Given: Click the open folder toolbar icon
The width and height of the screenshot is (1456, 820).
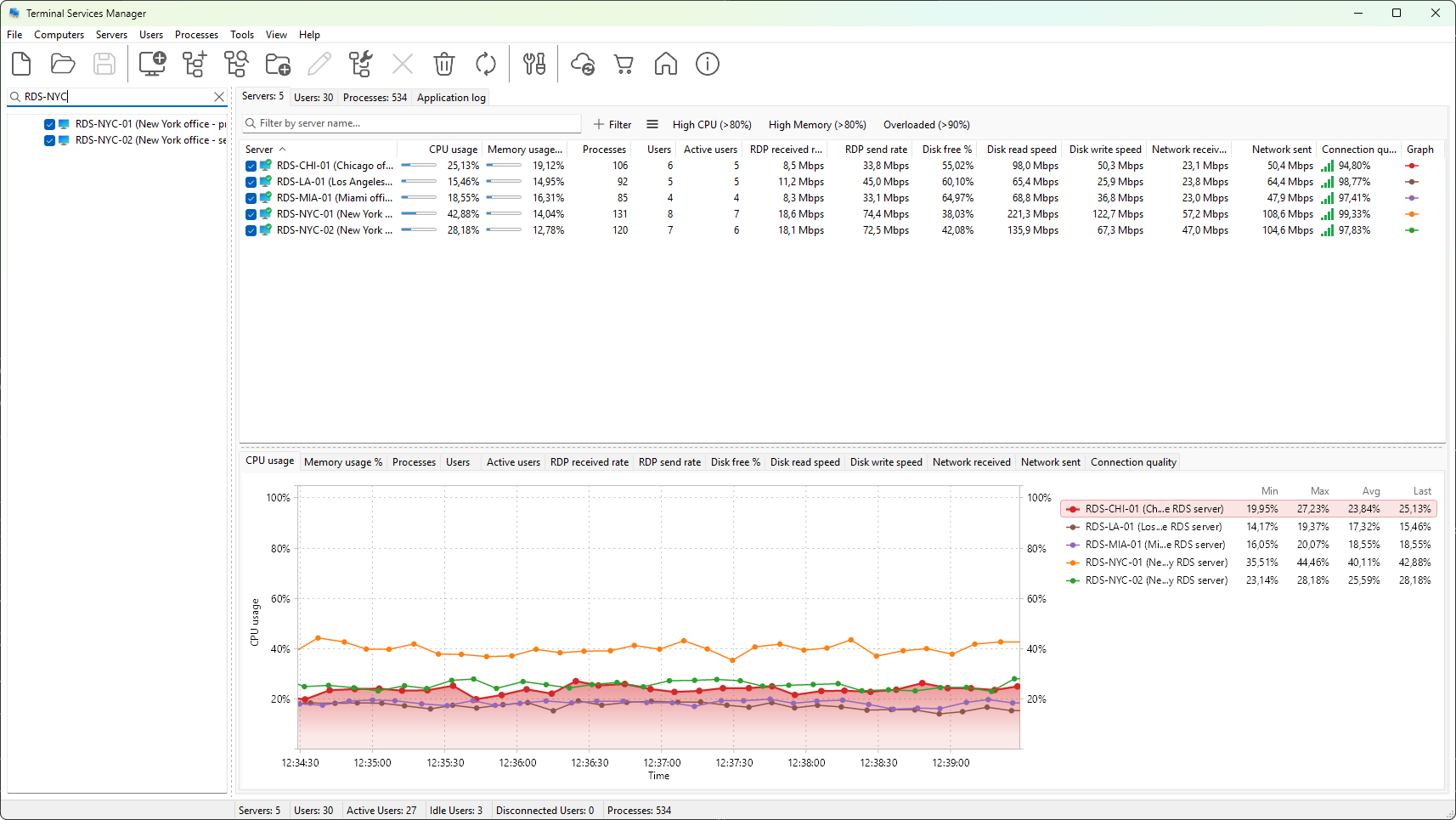Looking at the screenshot, I should click(63, 64).
